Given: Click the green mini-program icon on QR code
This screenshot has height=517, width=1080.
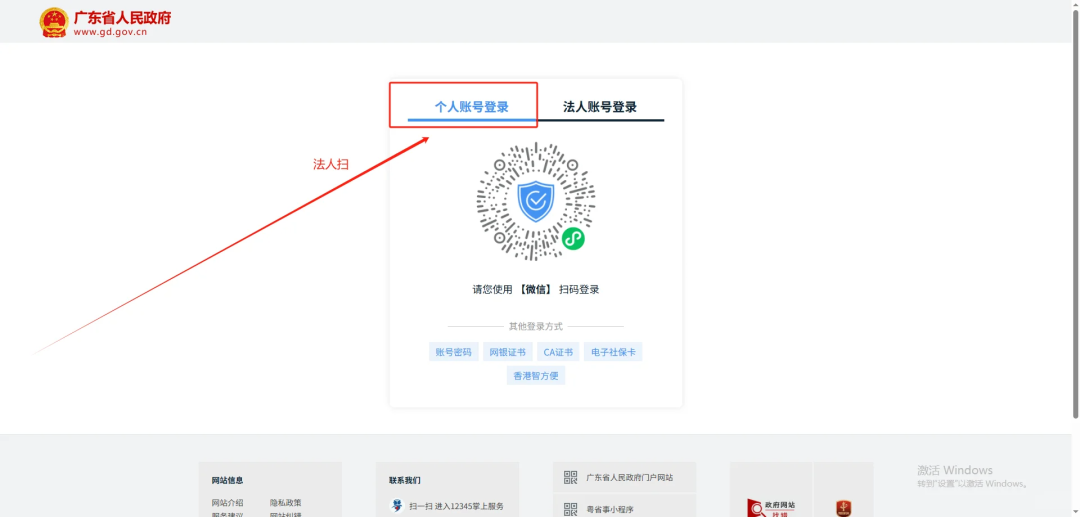Looking at the screenshot, I should [573, 239].
